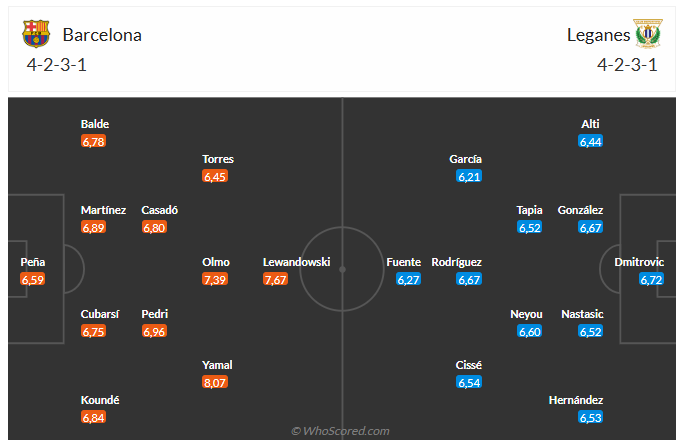The image size is (688, 440).
Task: Click Pedri's 6,96 rating badge
Action: click(x=154, y=332)
